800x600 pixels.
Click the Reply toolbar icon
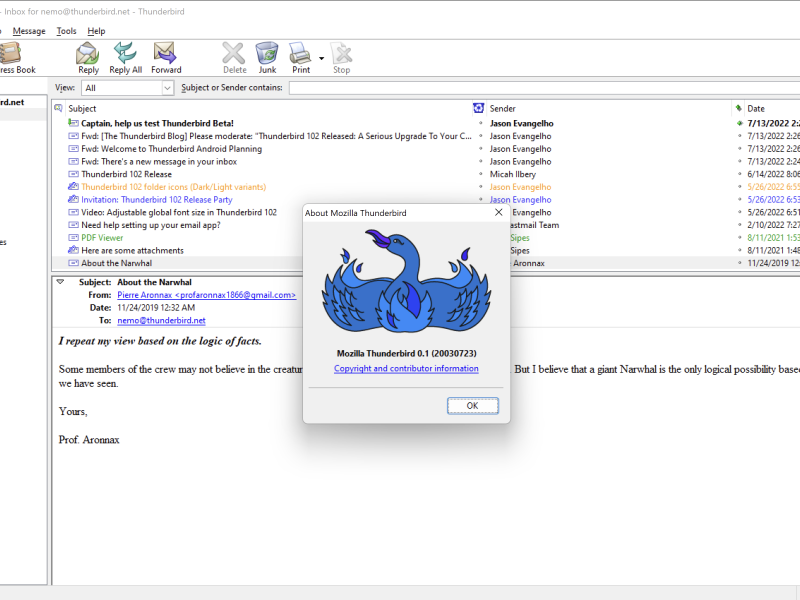point(88,58)
